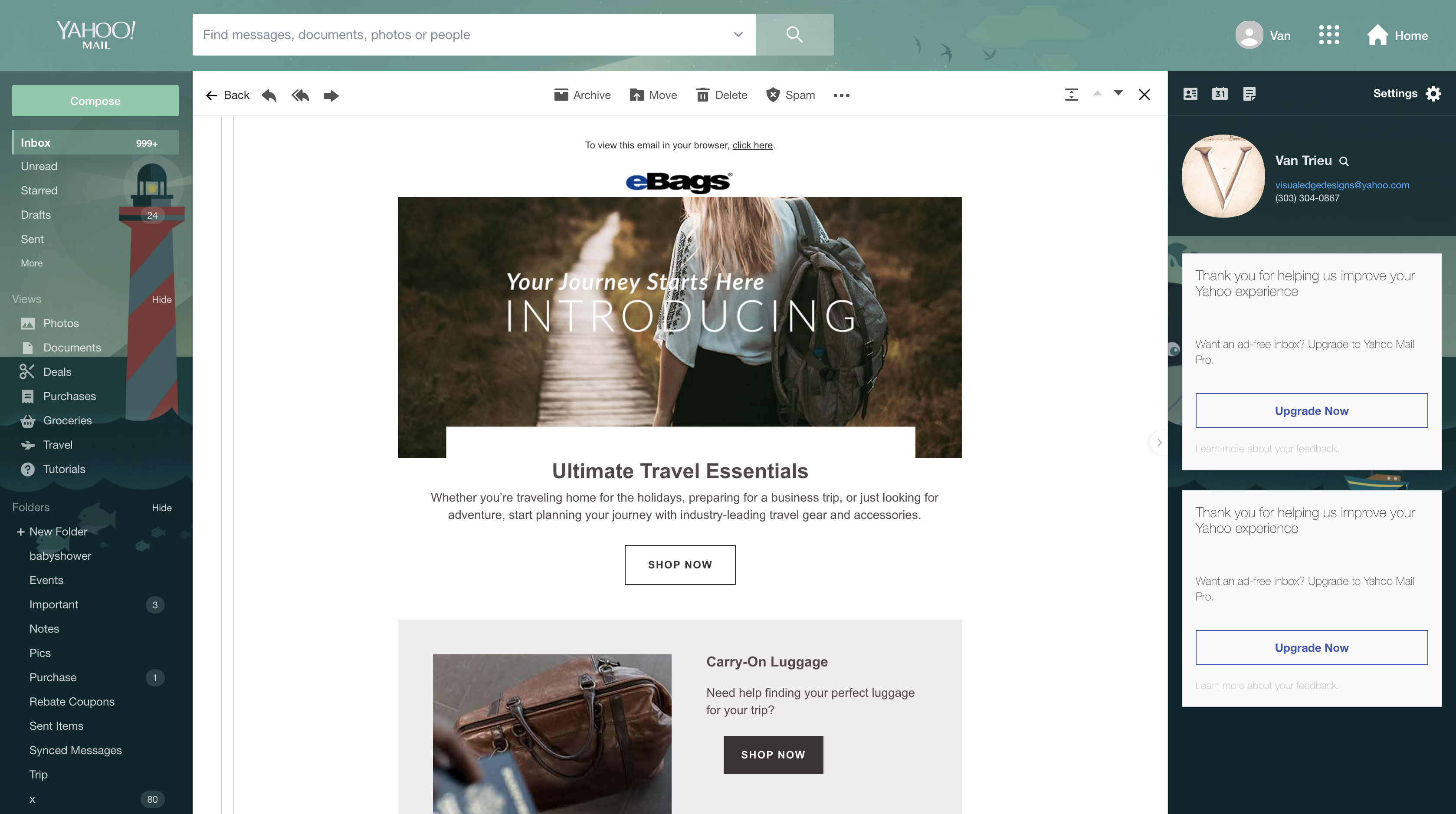Toggle the expand-collapse message spacing icon
1456x814 pixels.
pyautogui.click(x=1071, y=95)
